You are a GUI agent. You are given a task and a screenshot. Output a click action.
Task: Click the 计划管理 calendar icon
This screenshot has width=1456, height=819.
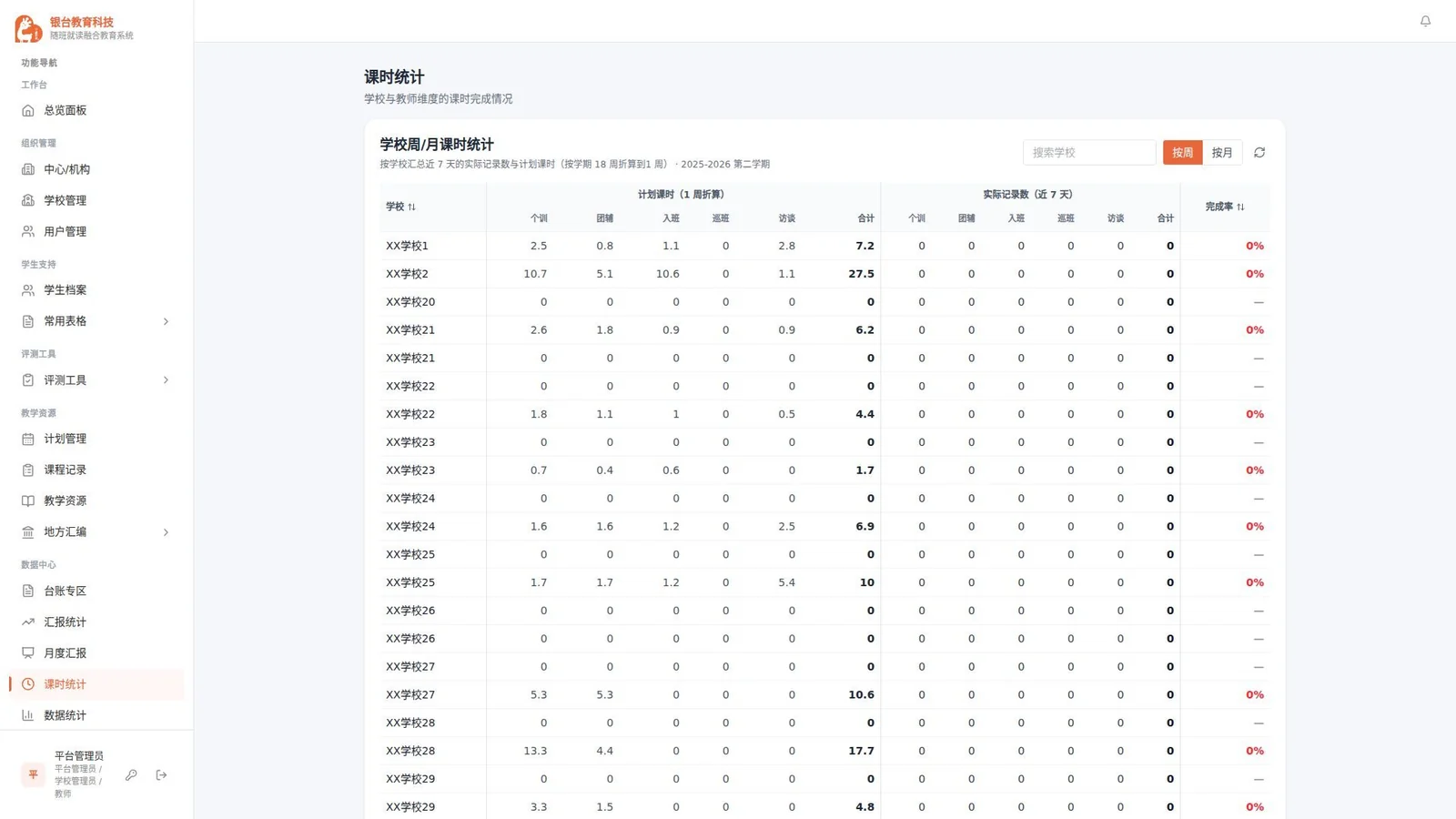click(x=28, y=439)
